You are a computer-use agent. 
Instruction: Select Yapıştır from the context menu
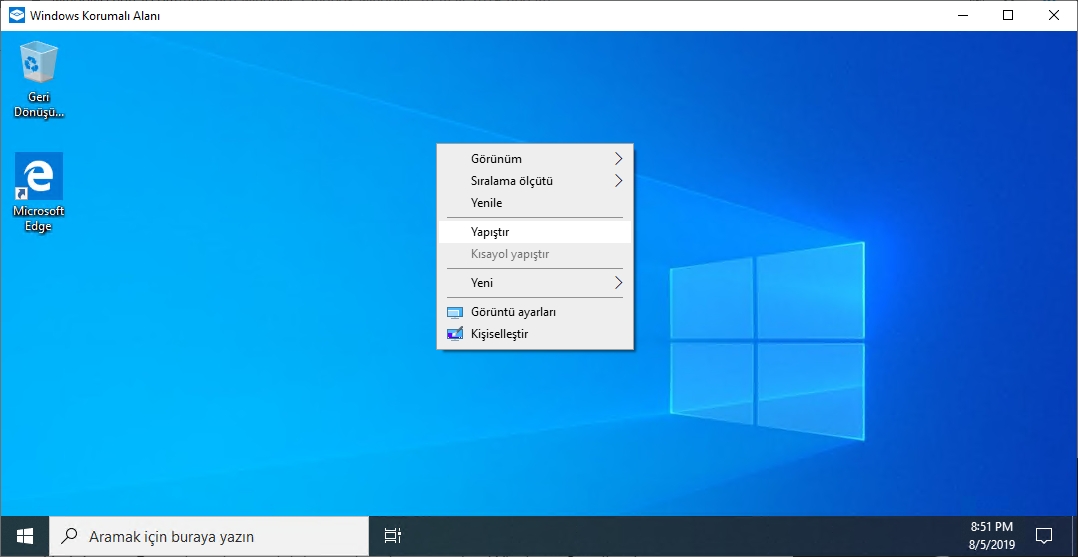(x=535, y=232)
